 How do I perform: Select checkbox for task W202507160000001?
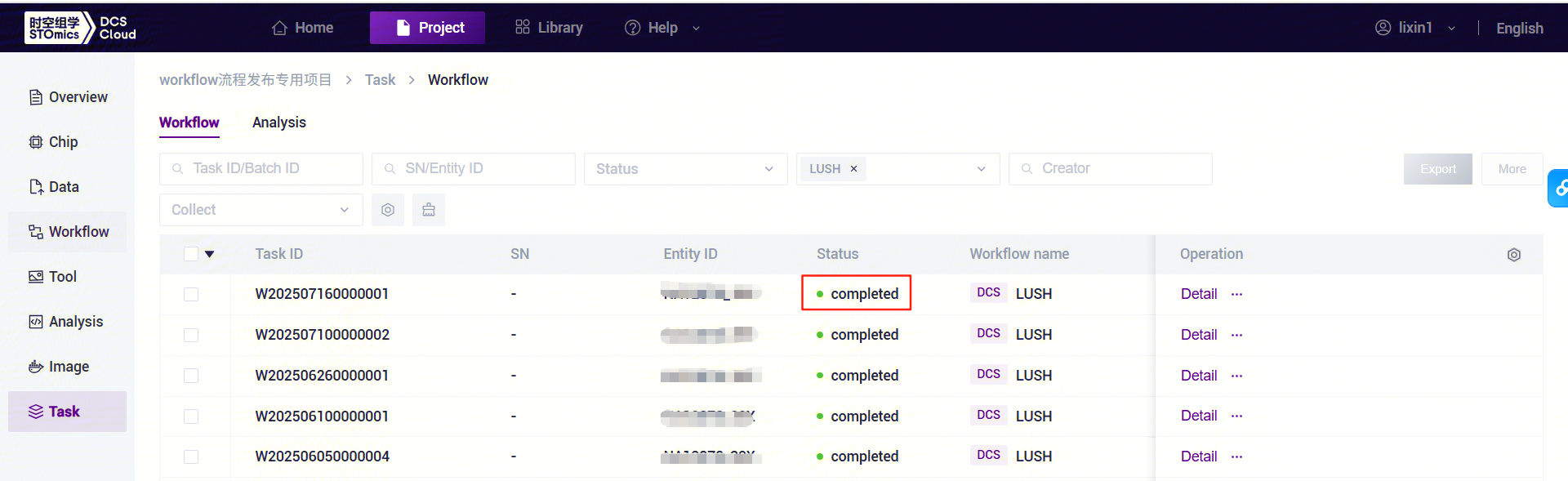click(191, 294)
